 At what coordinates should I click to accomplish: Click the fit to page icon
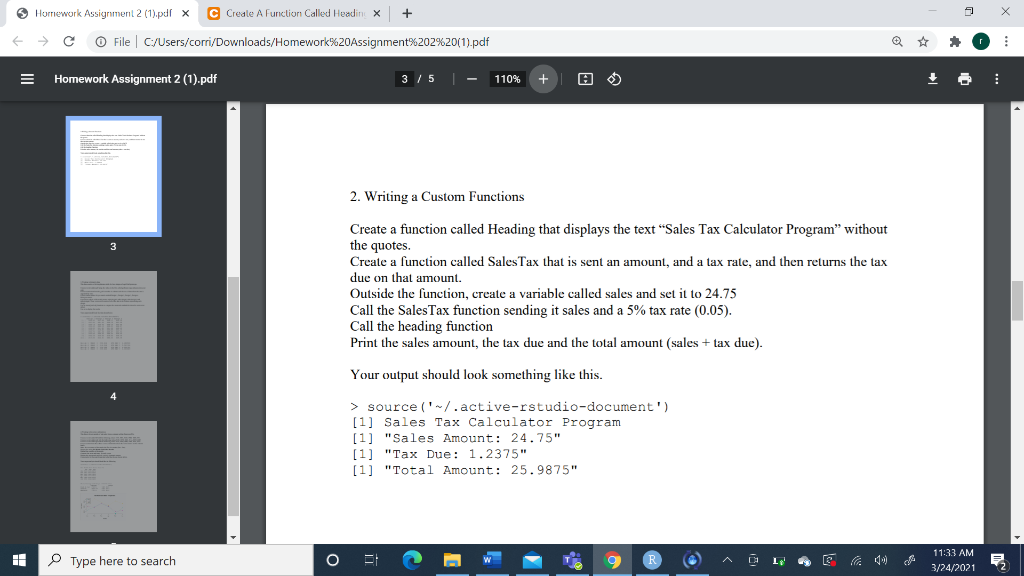[x=585, y=79]
